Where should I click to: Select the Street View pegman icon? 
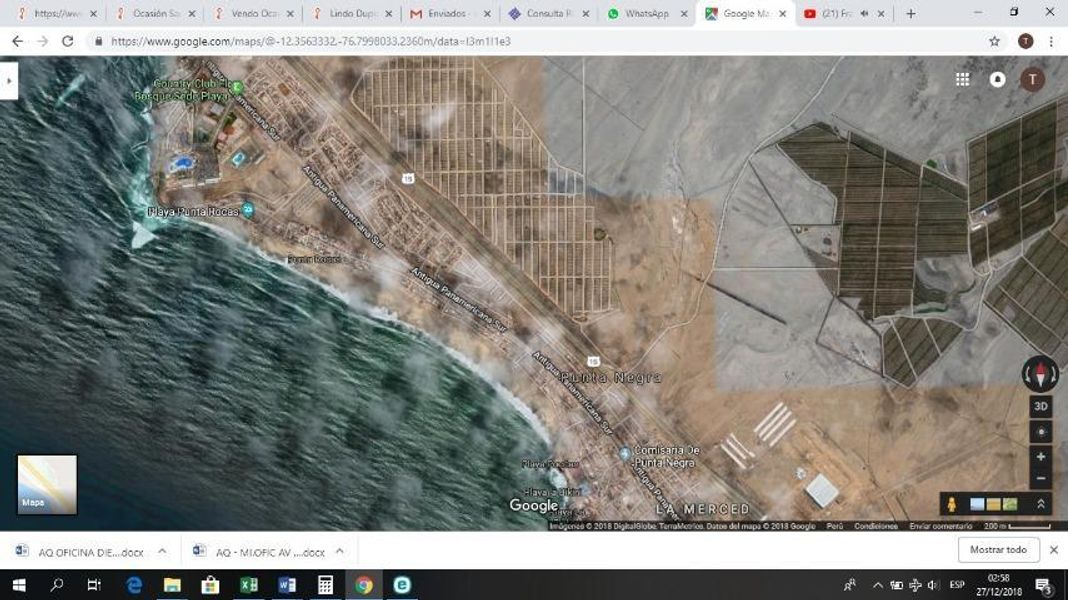coord(952,504)
